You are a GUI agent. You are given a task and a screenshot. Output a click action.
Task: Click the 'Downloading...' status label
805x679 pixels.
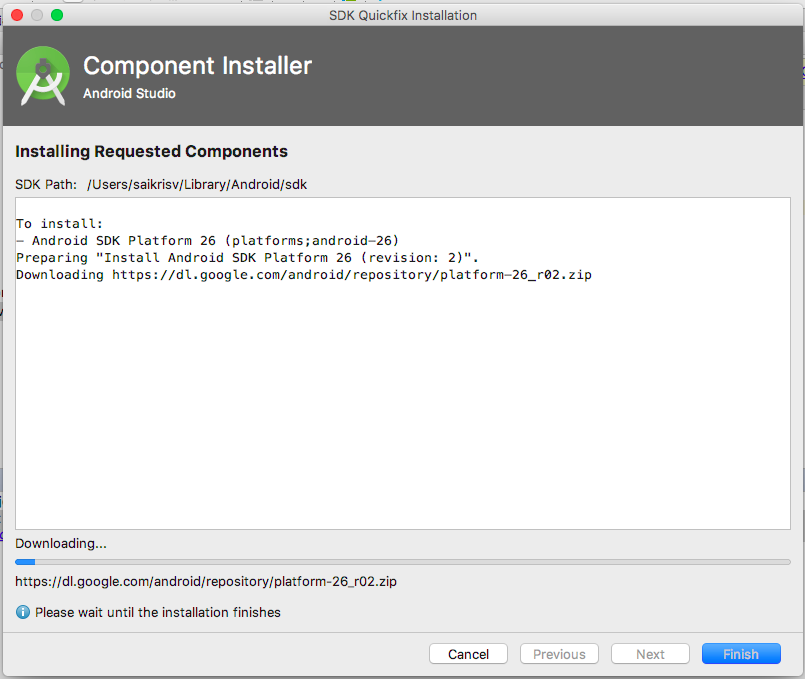[x=61, y=544]
